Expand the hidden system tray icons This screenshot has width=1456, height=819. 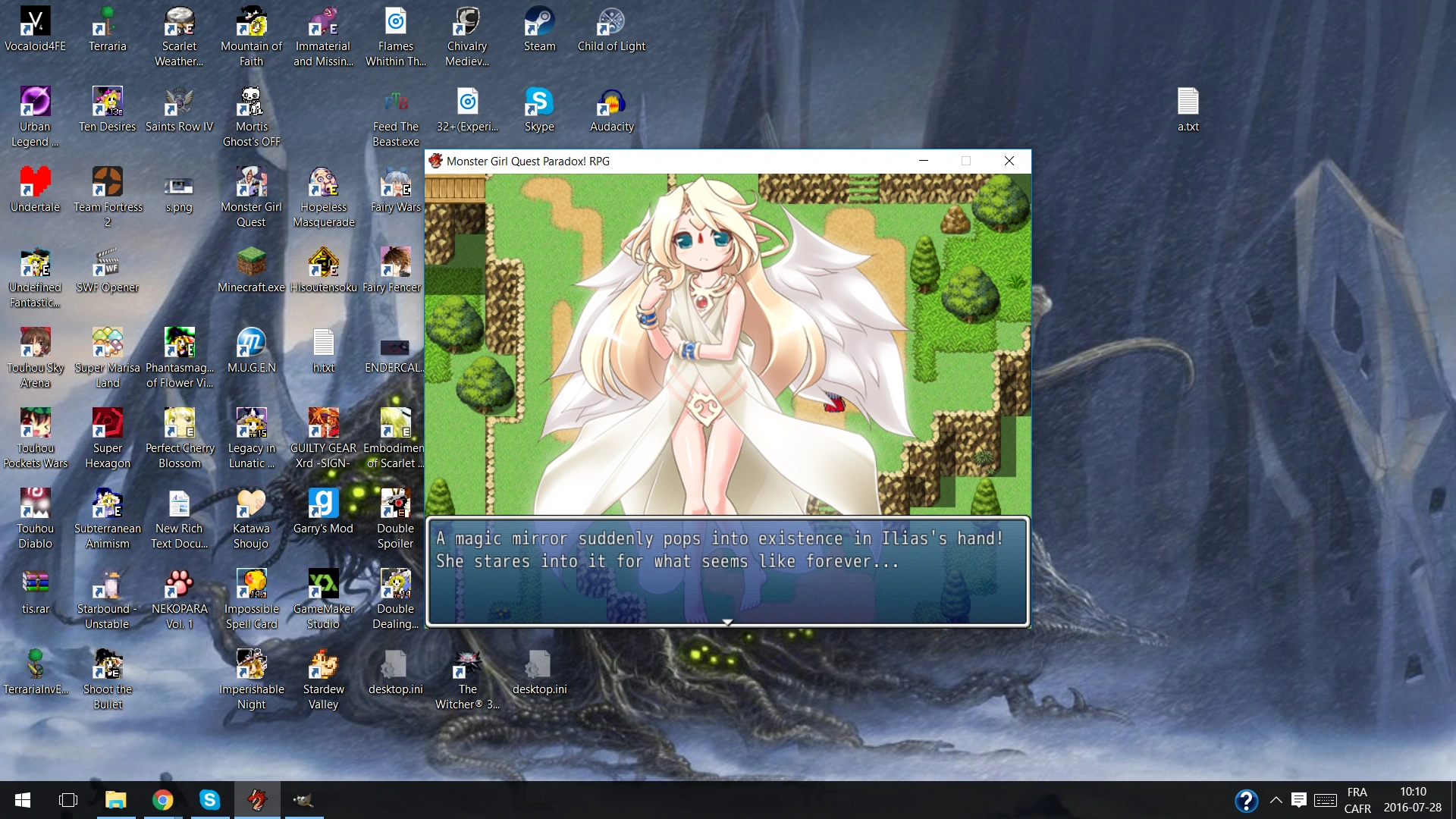coord(1276,800)
